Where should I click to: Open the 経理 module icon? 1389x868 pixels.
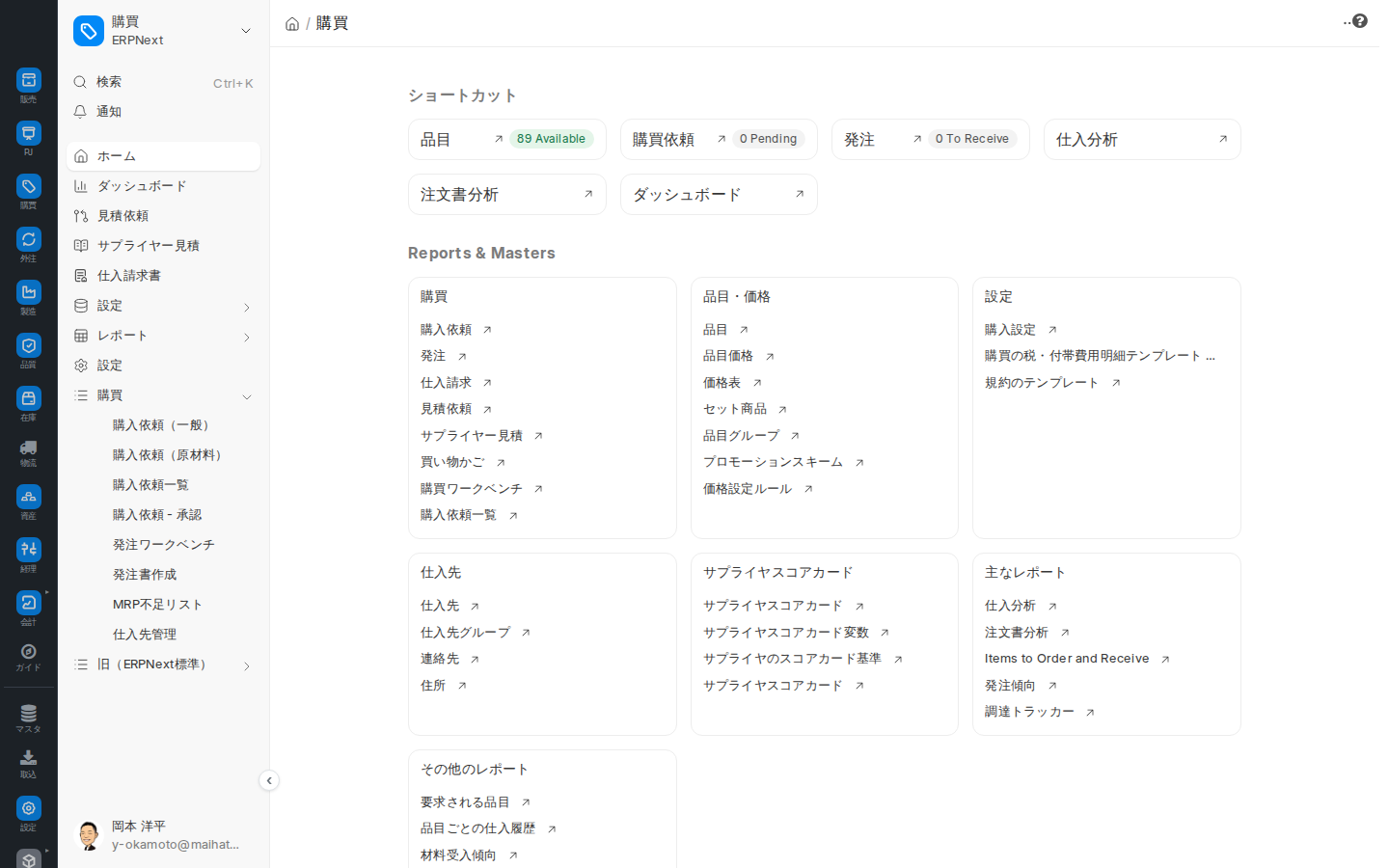(29, 555)
